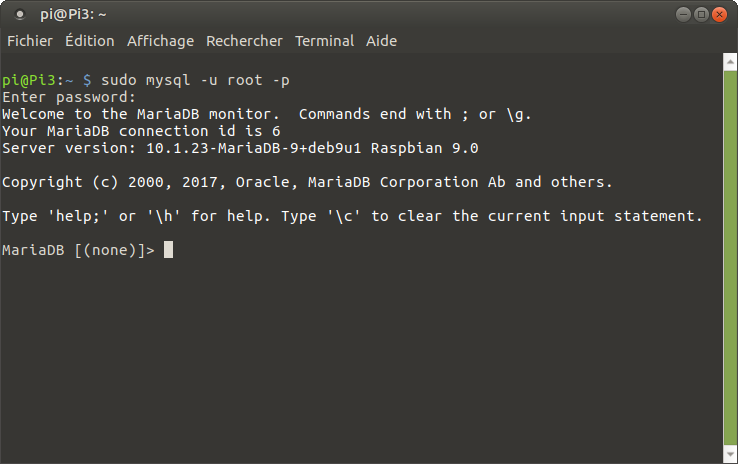This screenshot has height=464, width=738.
Task: Click the 'MariaDB [(none)]>' prompt text
Action: tap(79, 250)
